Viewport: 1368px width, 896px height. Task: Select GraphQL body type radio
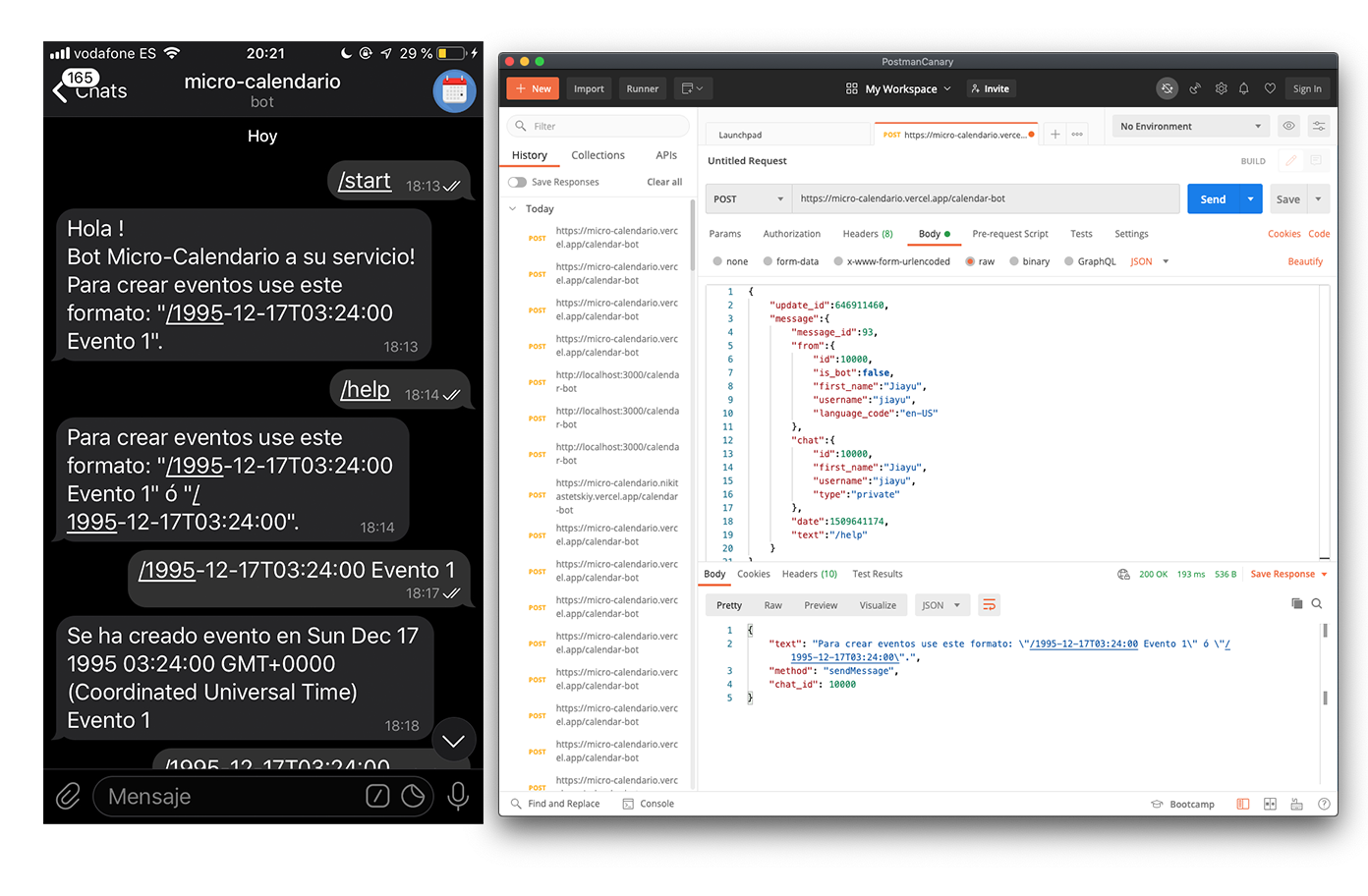1069,261
